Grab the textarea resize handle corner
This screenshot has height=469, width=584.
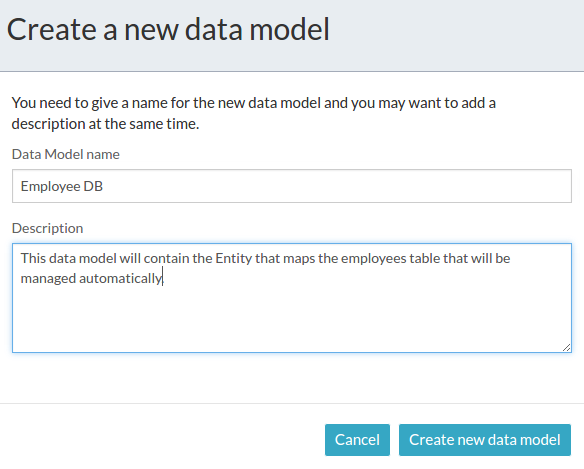click(x=566, y=348)
